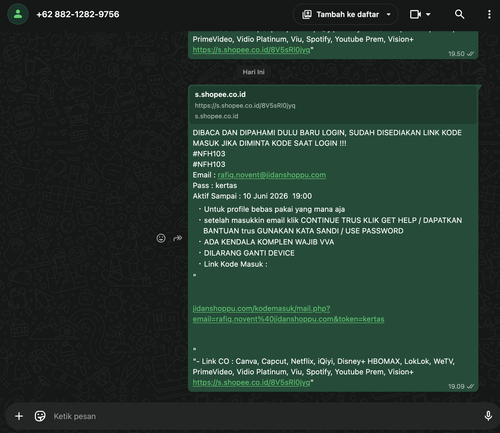Screen dimensions: 500x433
Task: Open email rafiq.novent@jidanshoppu.com link
Action: click(272, 175)
